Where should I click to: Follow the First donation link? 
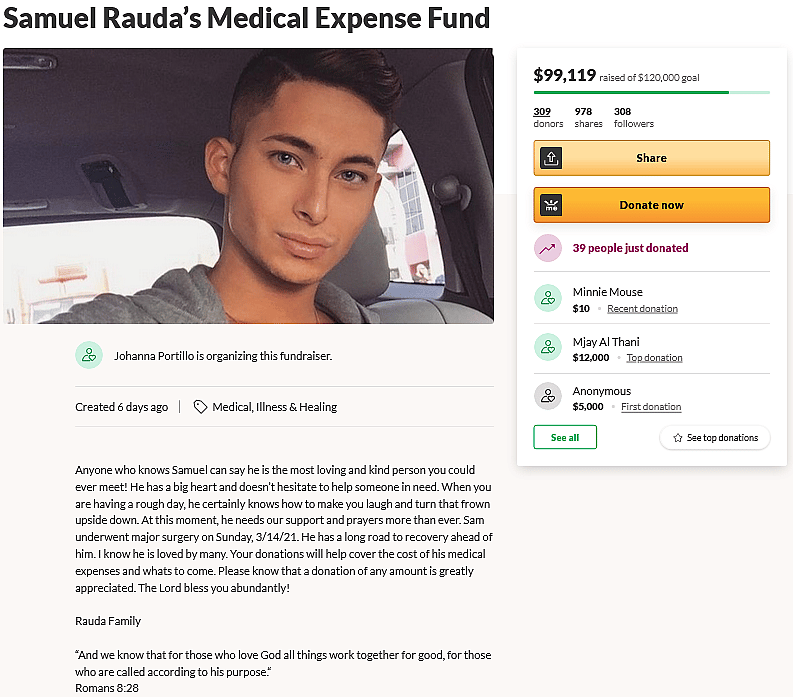[651, 407]
